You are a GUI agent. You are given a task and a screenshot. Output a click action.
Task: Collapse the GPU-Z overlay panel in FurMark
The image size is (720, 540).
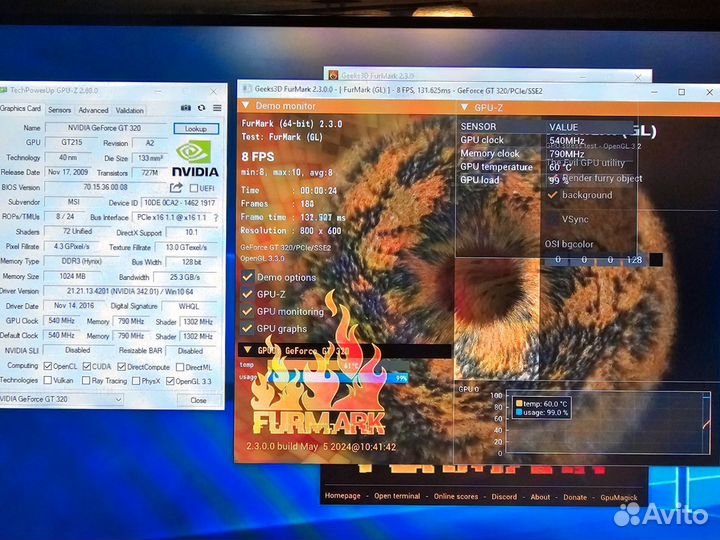(x=465, y=107)
